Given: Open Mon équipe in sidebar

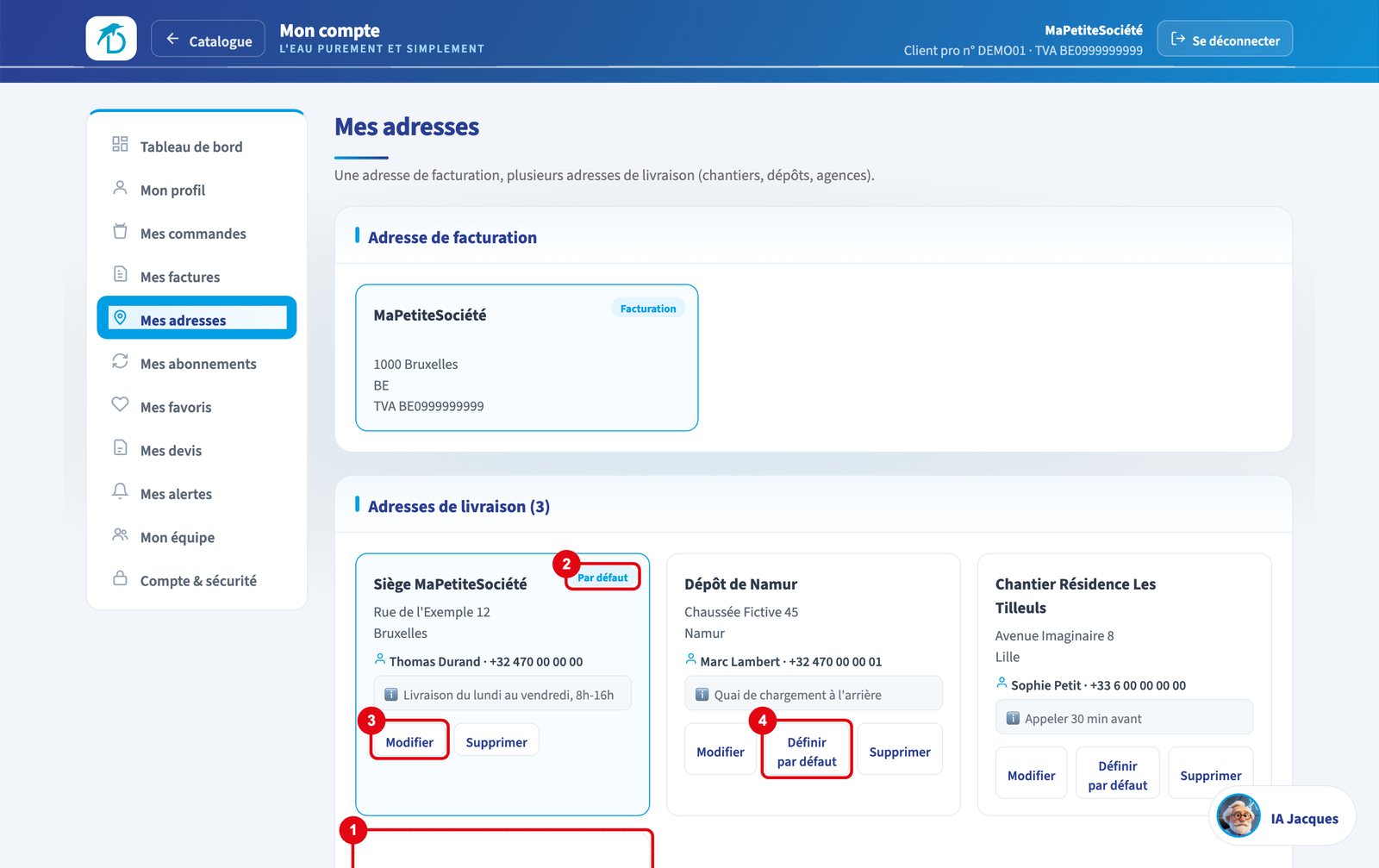Looking at the screenshot, I should (x=197, y=536).
